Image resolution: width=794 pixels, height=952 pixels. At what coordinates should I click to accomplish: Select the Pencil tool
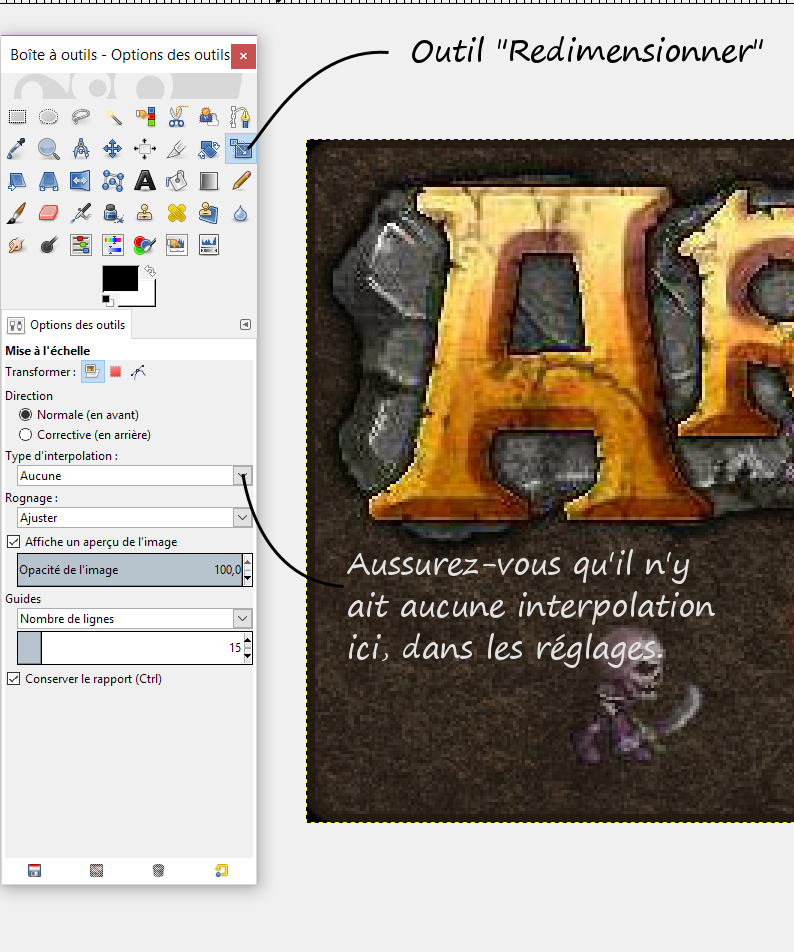tap(240, 181)
